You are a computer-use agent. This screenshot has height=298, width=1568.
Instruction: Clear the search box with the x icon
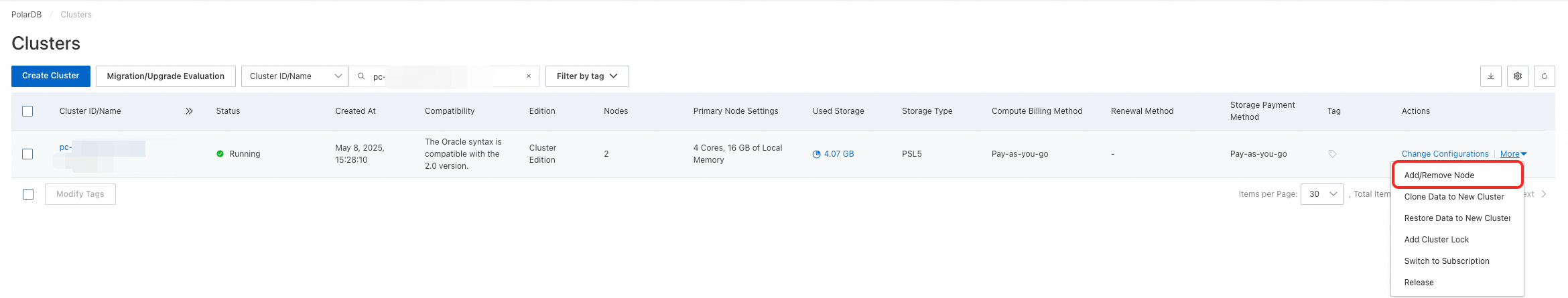point(529,76)
